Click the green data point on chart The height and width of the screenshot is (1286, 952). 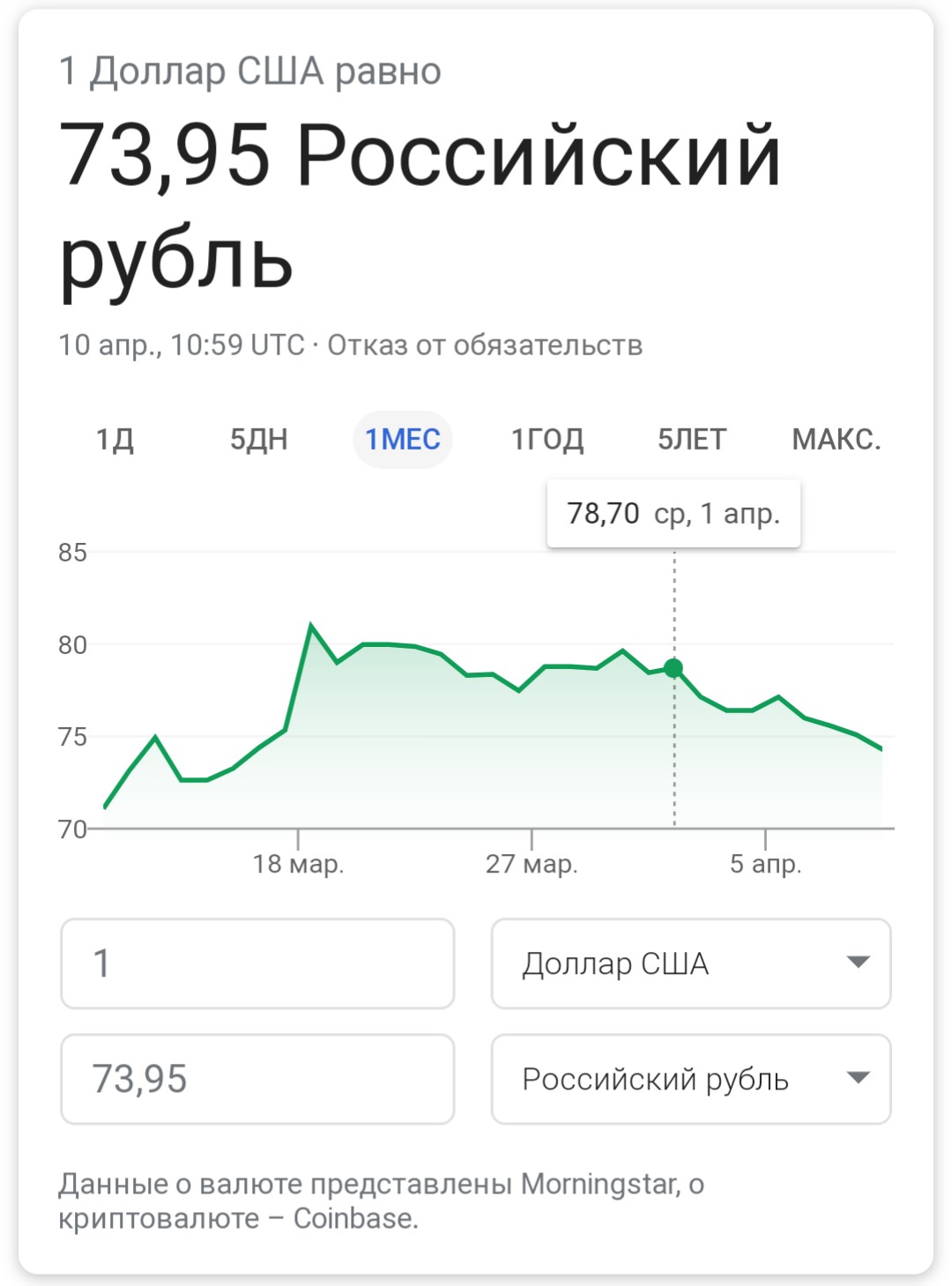(x=674, y=668)
